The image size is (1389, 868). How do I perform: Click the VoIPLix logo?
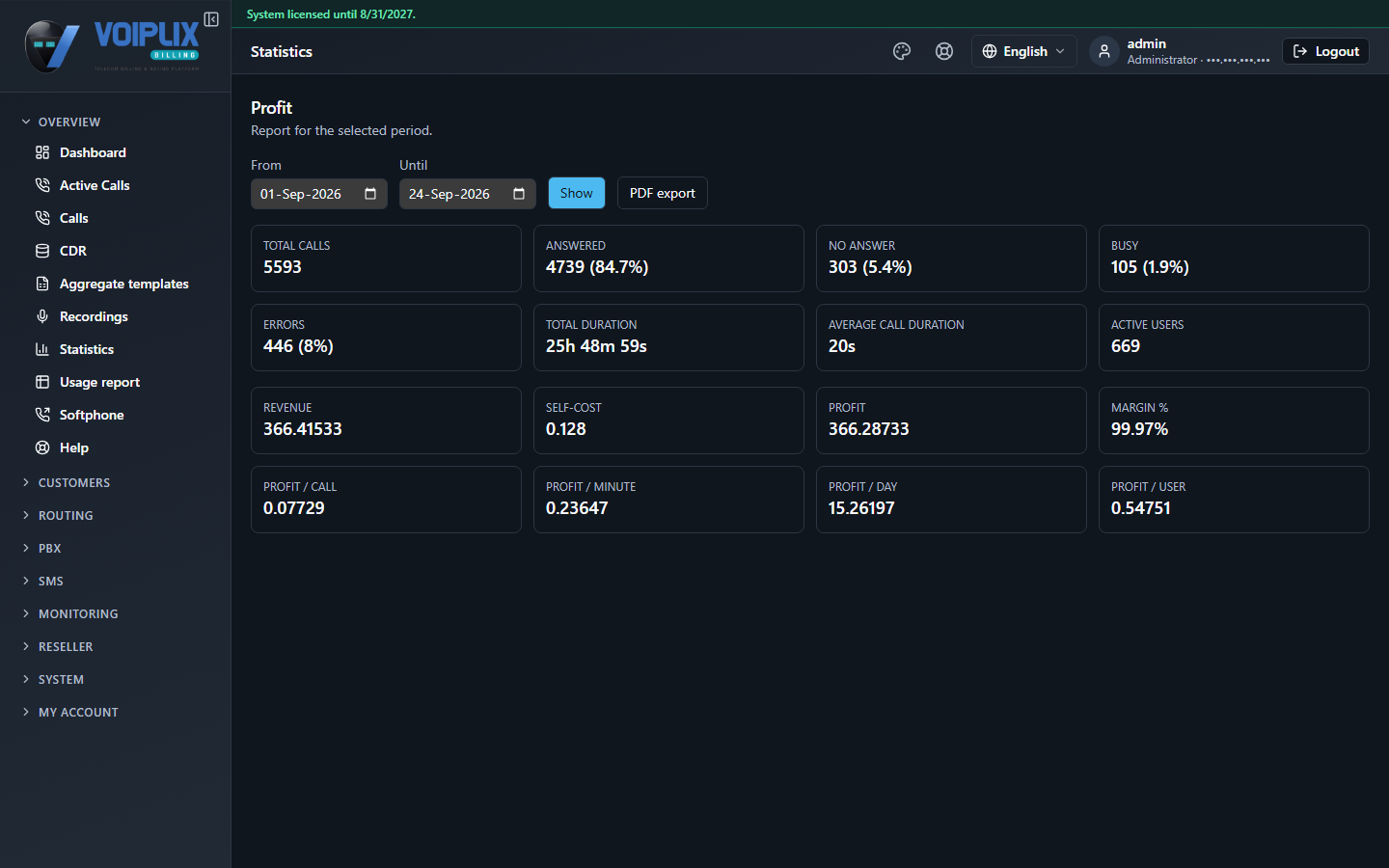click(x=113, y=45)
